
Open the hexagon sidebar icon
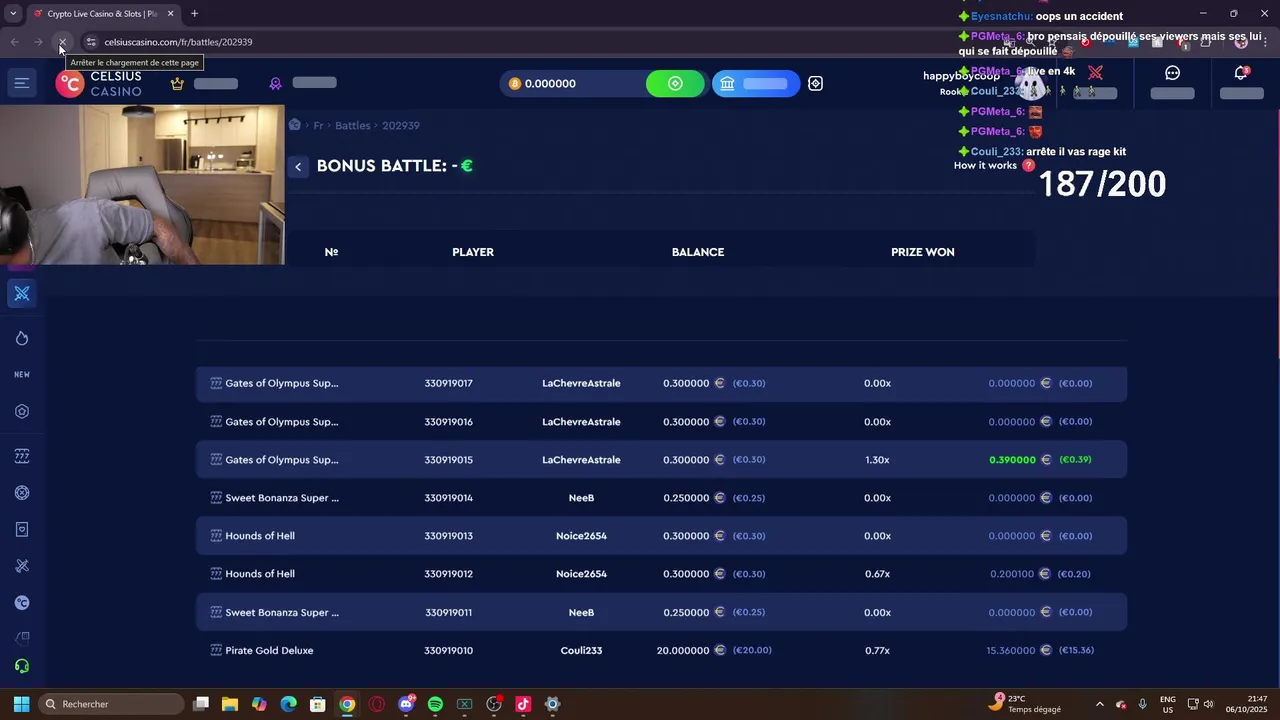coord(22,411)
